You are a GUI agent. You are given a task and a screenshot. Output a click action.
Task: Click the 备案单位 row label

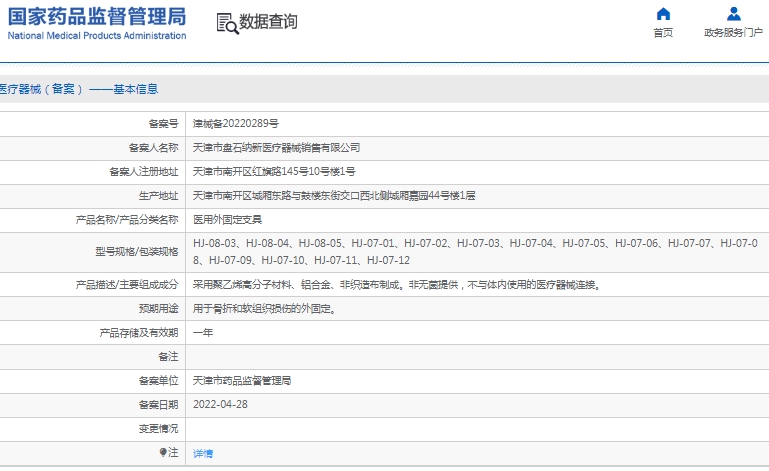(158, 381)
